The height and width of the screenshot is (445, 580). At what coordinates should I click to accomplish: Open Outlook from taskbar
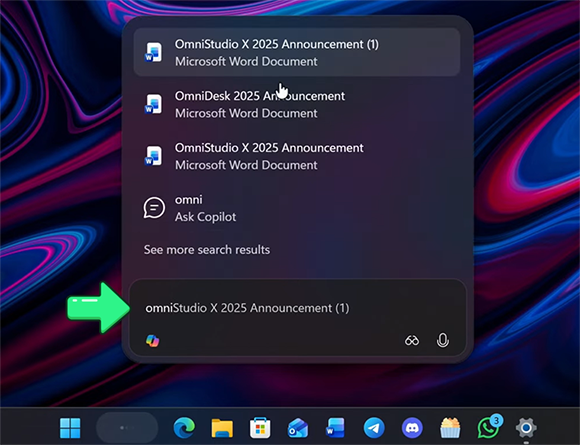298,428
